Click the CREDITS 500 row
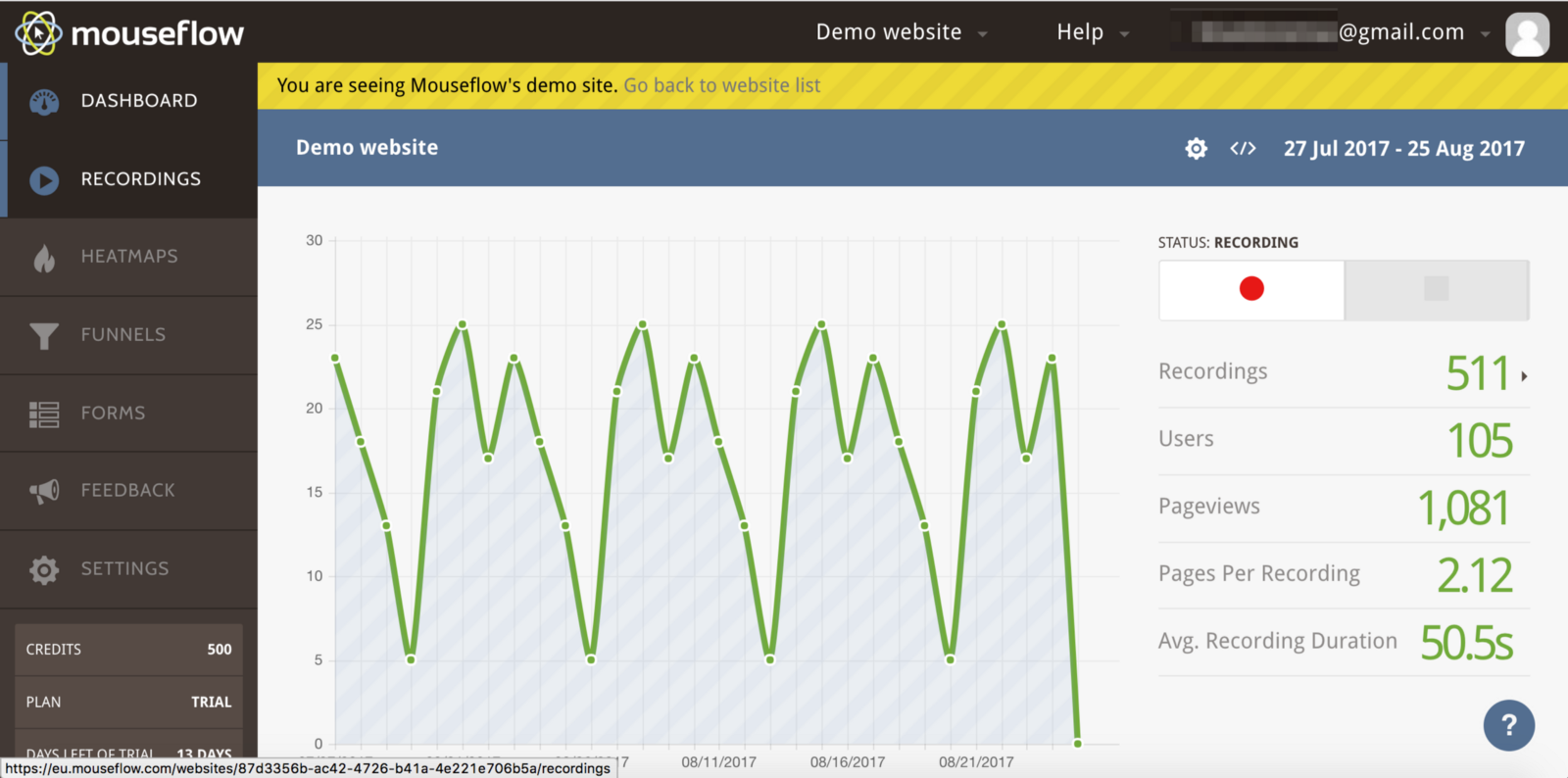Screen dimensions: 1568x778 128,650
